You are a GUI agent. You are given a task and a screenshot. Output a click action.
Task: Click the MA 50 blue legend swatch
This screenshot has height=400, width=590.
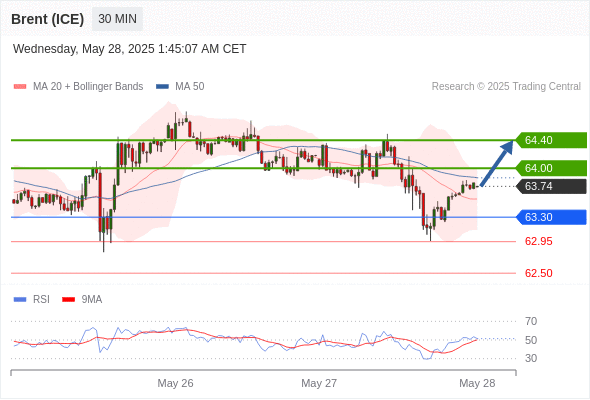tap(162, 87)
